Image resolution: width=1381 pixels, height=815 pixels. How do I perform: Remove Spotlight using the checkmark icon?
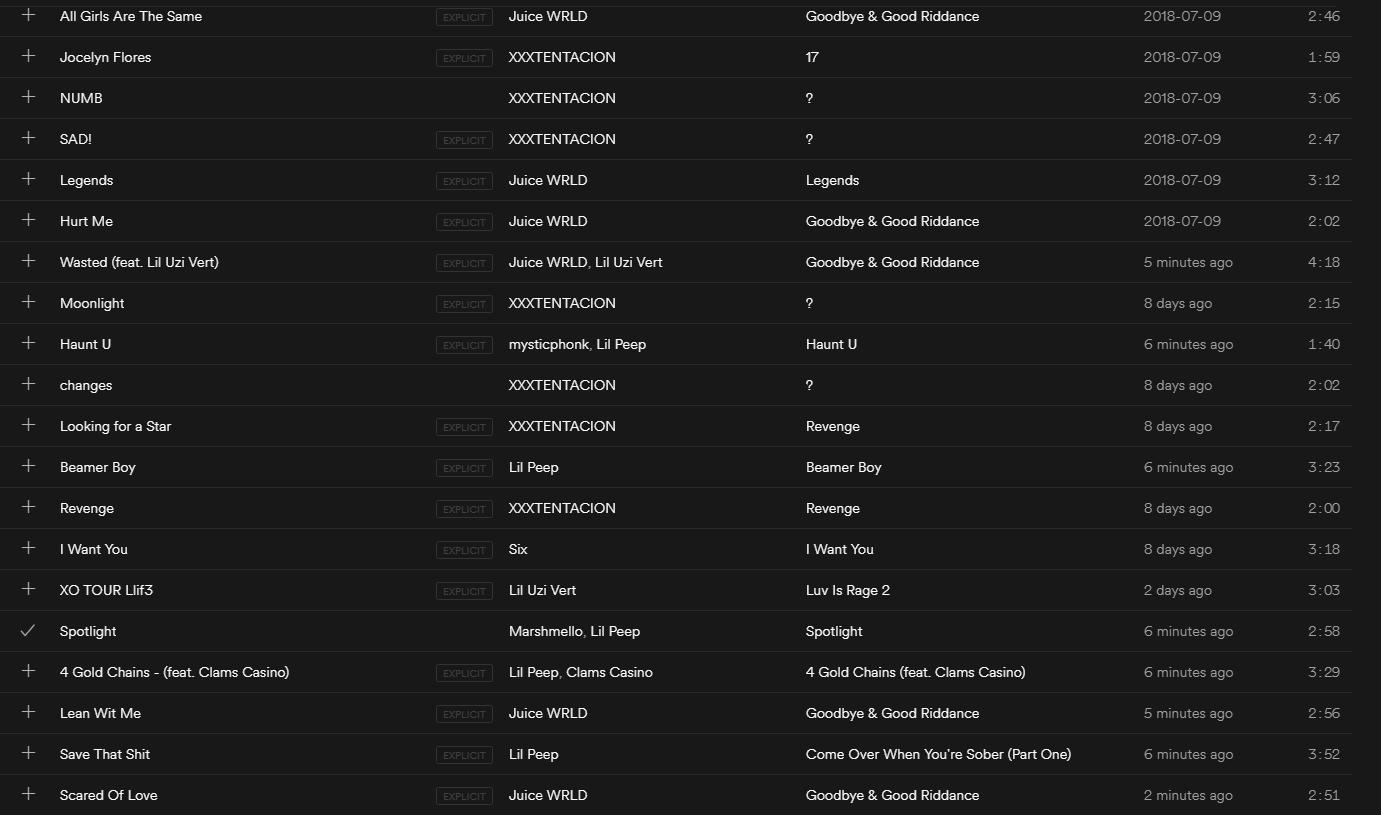coord(28,630)
